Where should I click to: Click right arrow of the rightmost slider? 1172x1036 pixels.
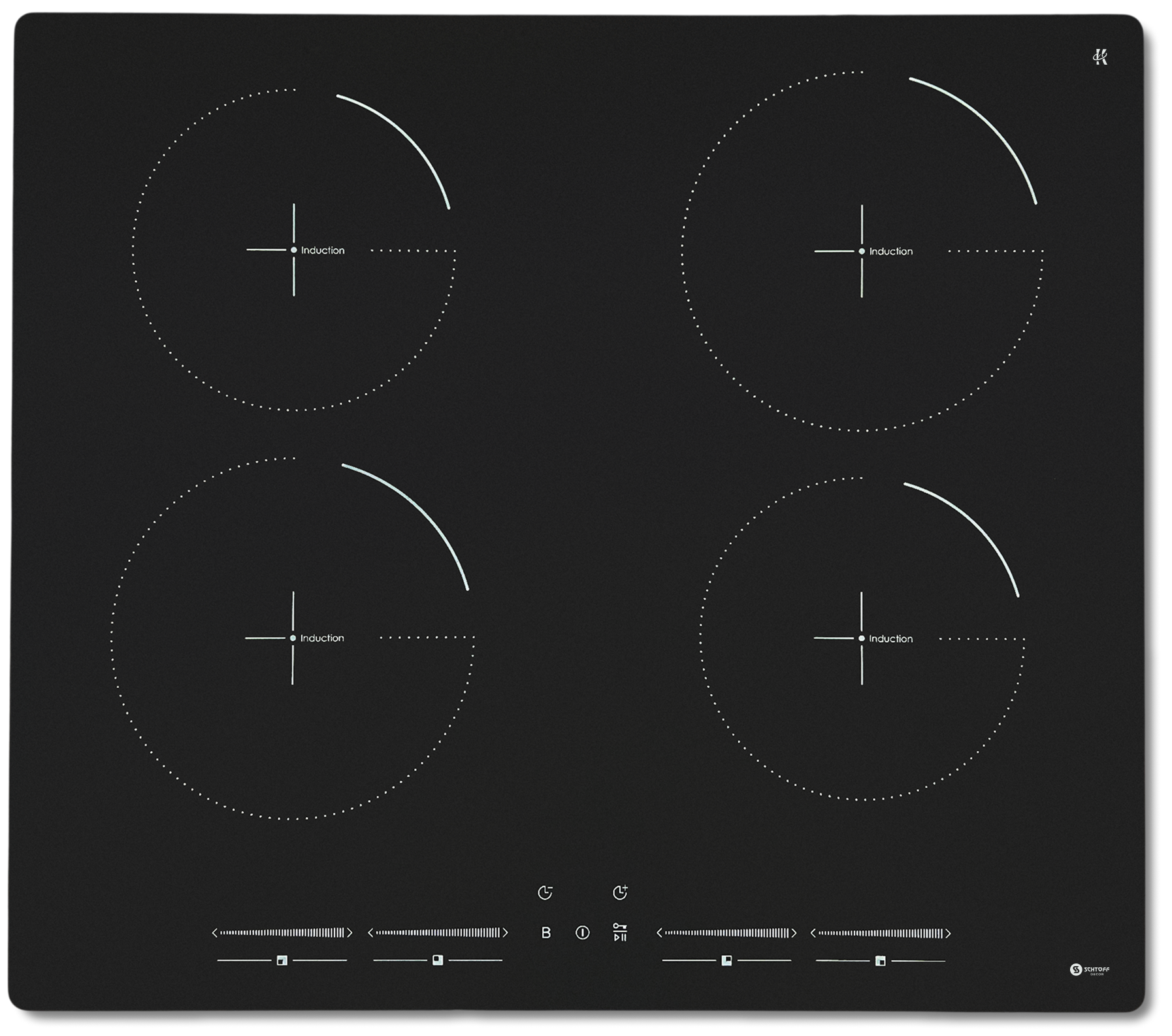948,933
